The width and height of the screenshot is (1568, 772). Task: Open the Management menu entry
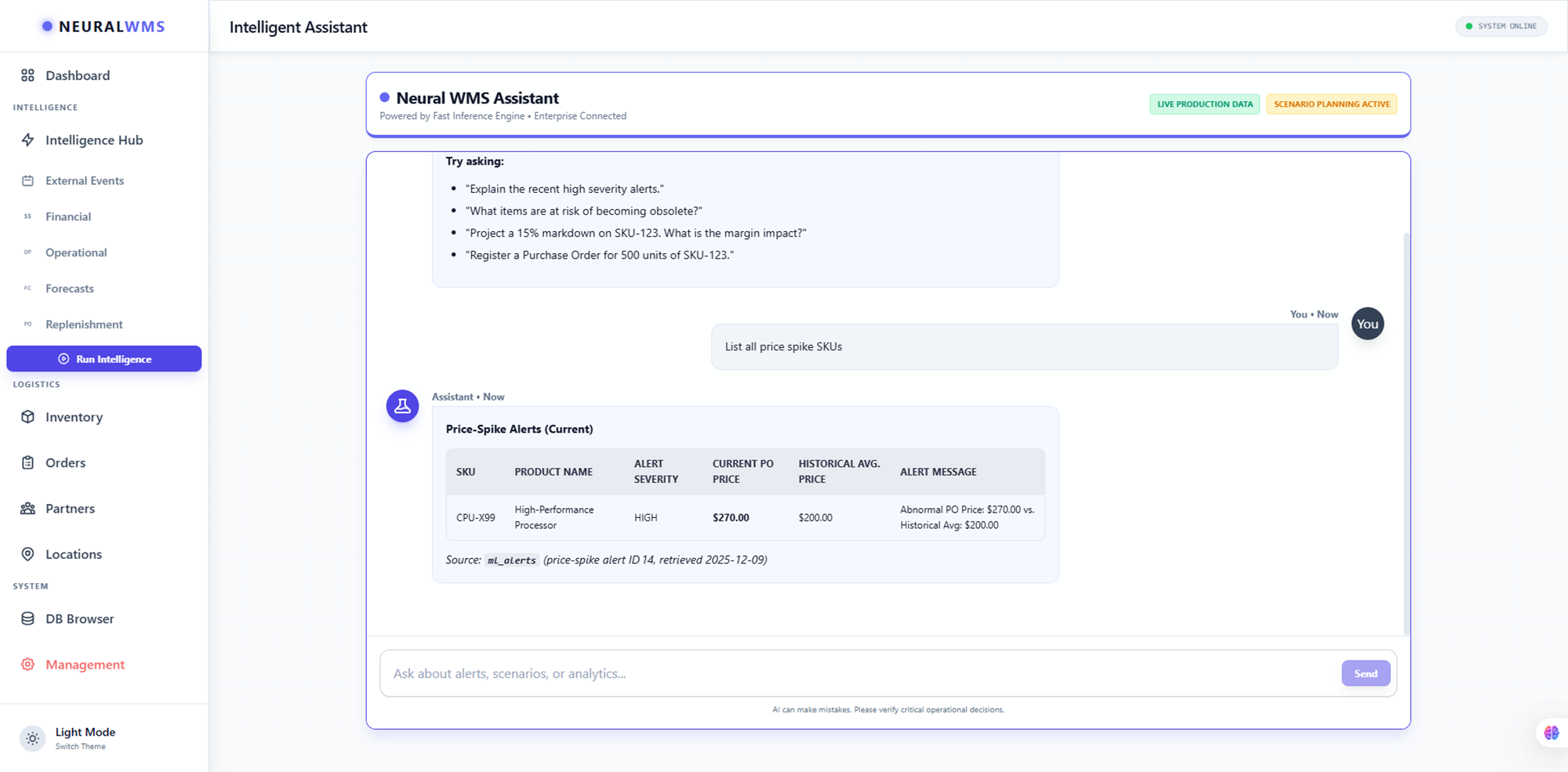(85, 664)
